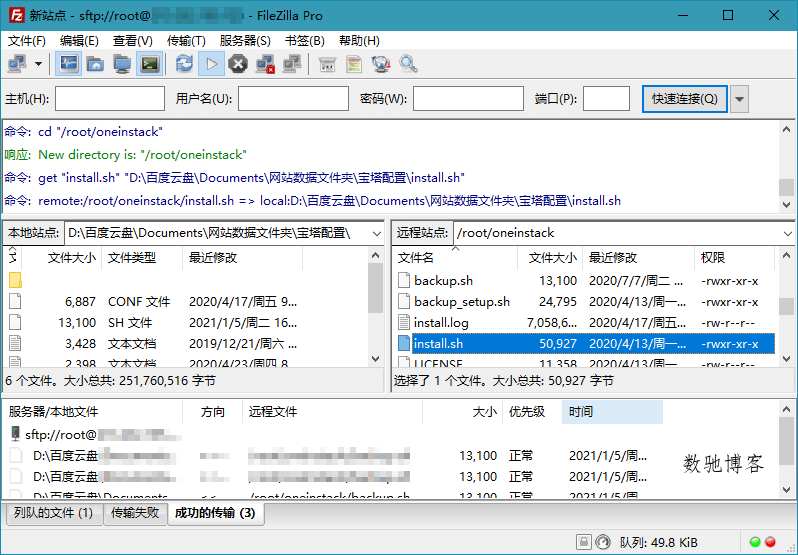This screenshot has width=798, height=555.
Task: Expand the 本地站点 path dropdown
Action: [x=377, y=233]
